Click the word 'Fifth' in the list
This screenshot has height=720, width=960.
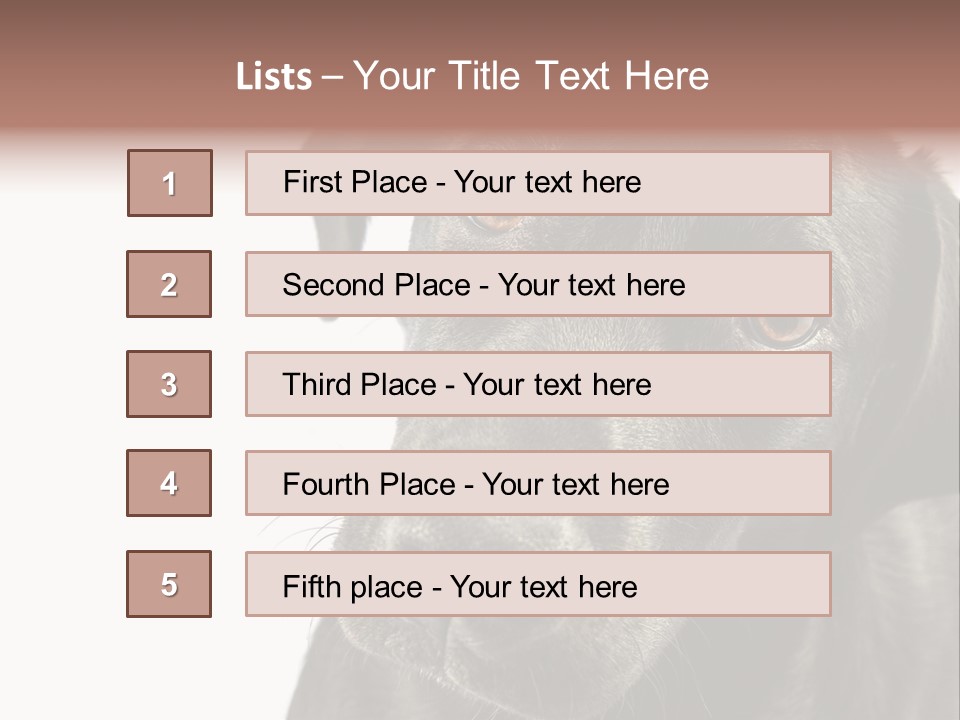[311, 586]
